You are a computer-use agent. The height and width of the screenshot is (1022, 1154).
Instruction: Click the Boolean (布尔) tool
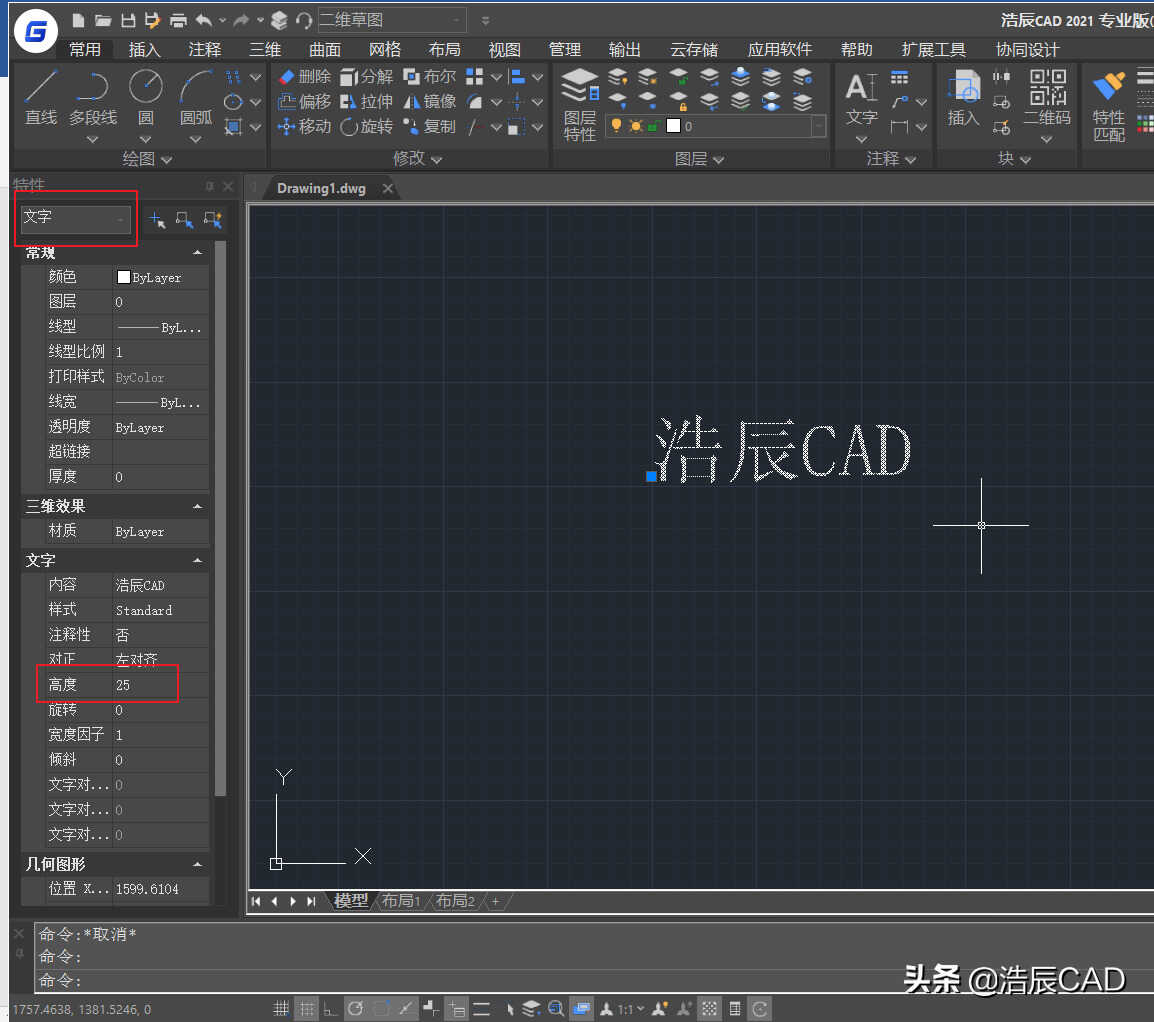(x=430, y=77)
